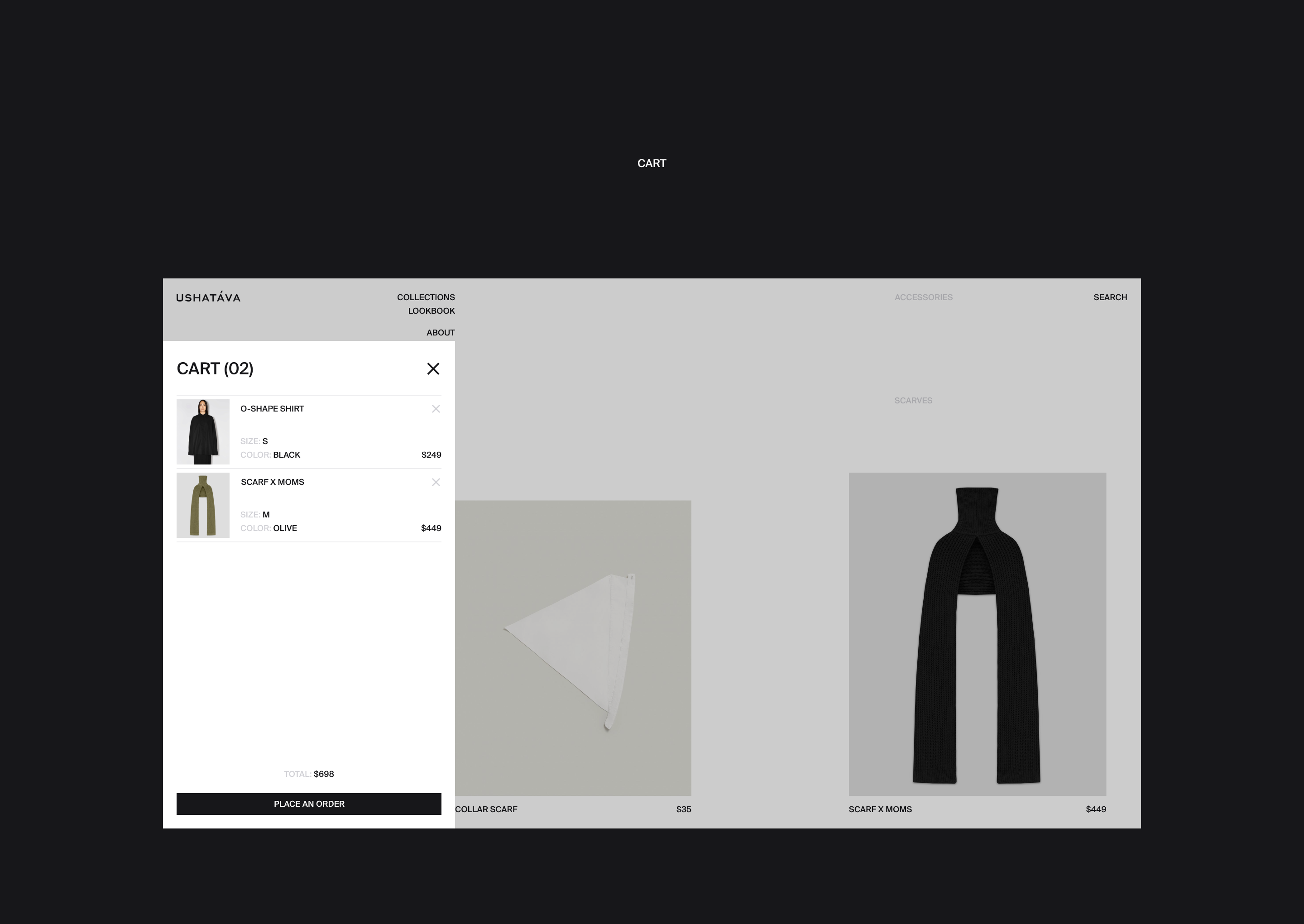Screen dimensions: 1304x924
Task: Click O-Shape Shirt name in cart
Action: 272,409
